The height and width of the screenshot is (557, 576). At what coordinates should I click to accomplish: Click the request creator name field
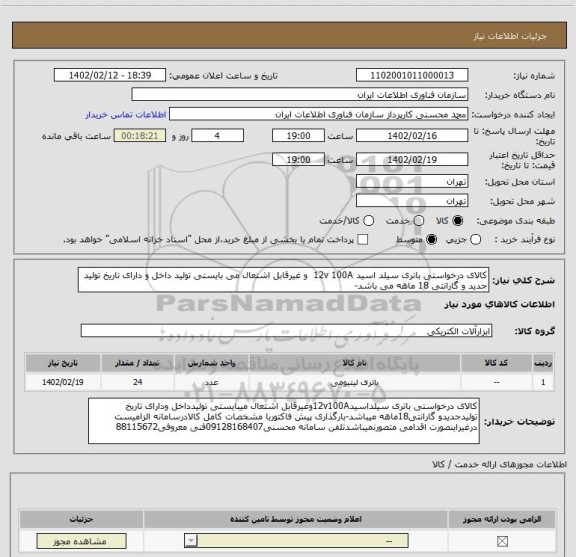click(x=318, y=114)
